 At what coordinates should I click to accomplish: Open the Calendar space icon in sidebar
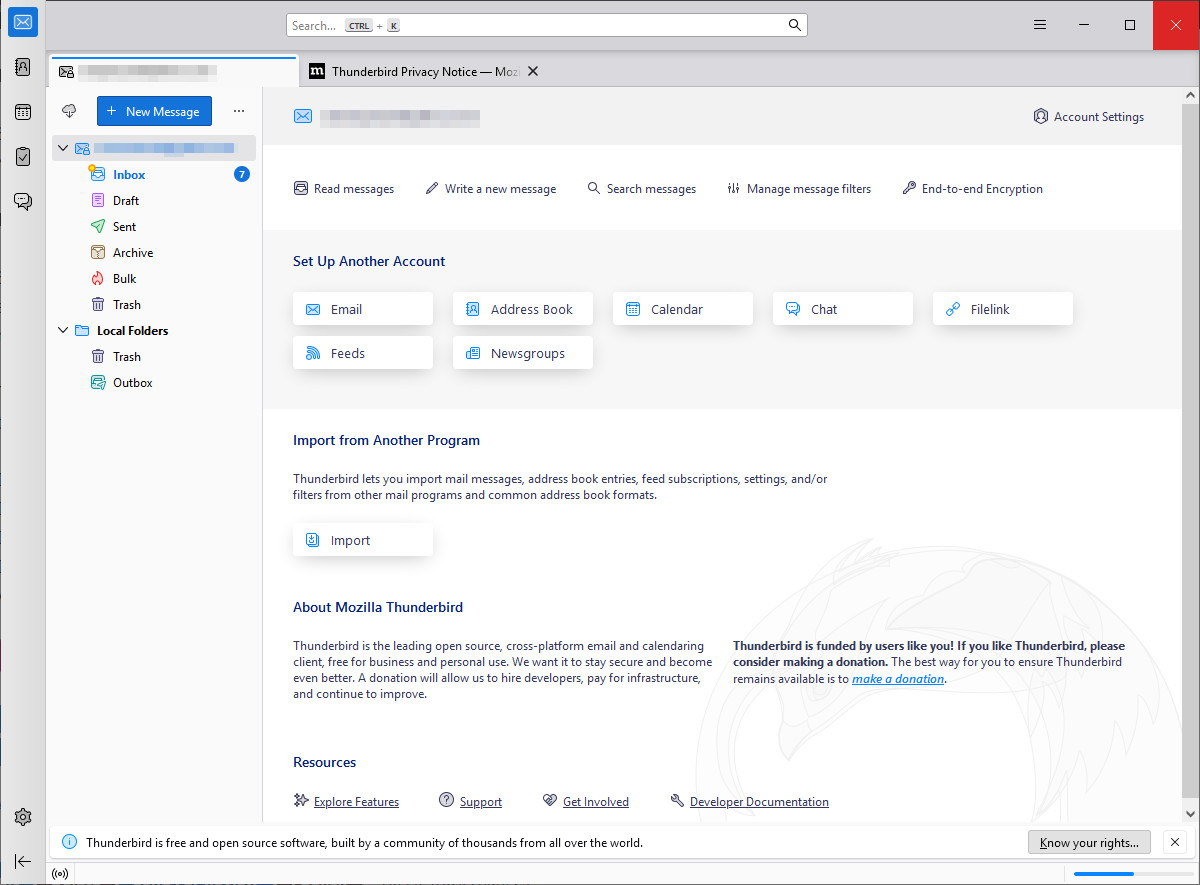coord(23,112)
